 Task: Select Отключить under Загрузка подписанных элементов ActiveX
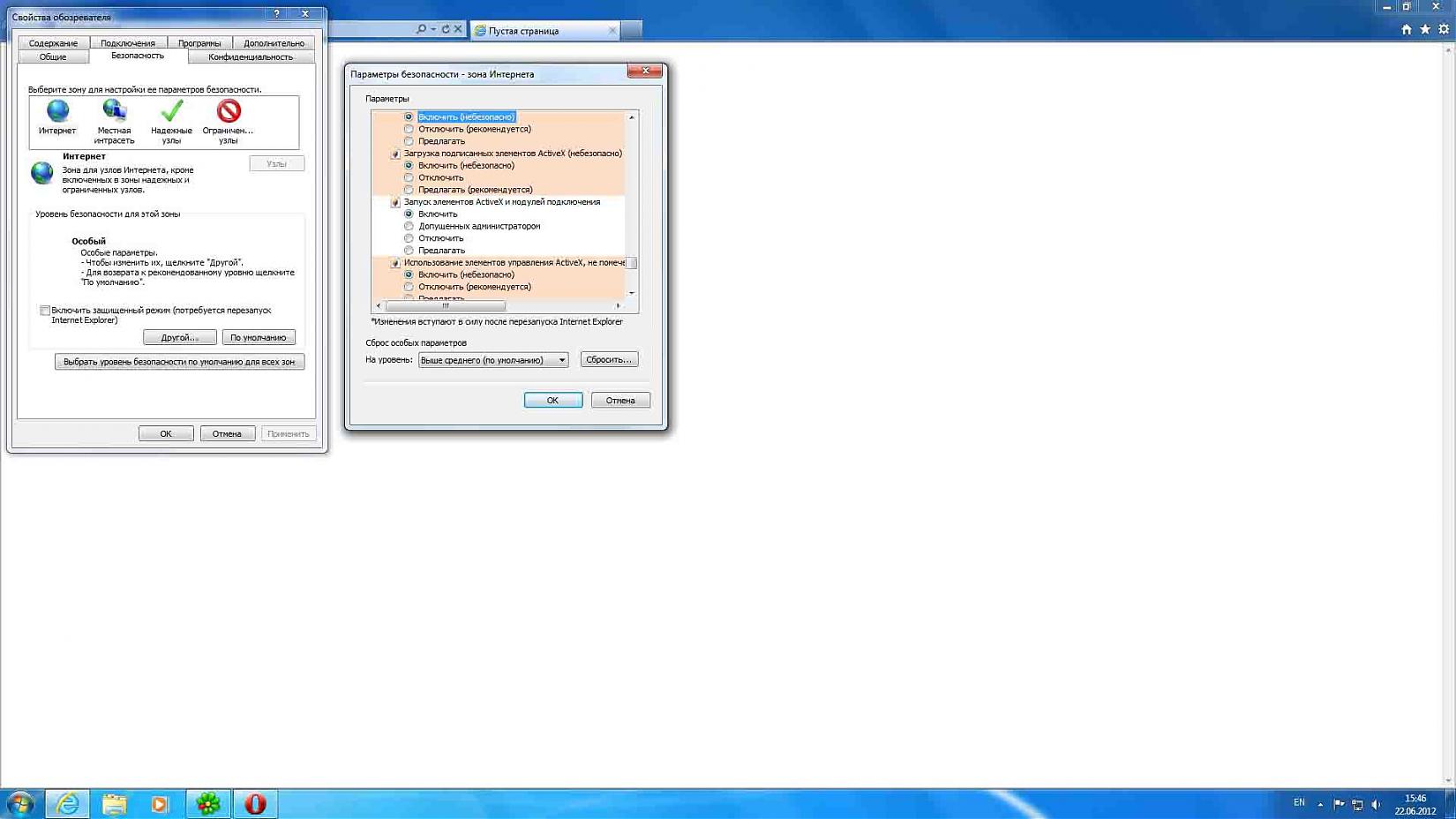point(409,177)
